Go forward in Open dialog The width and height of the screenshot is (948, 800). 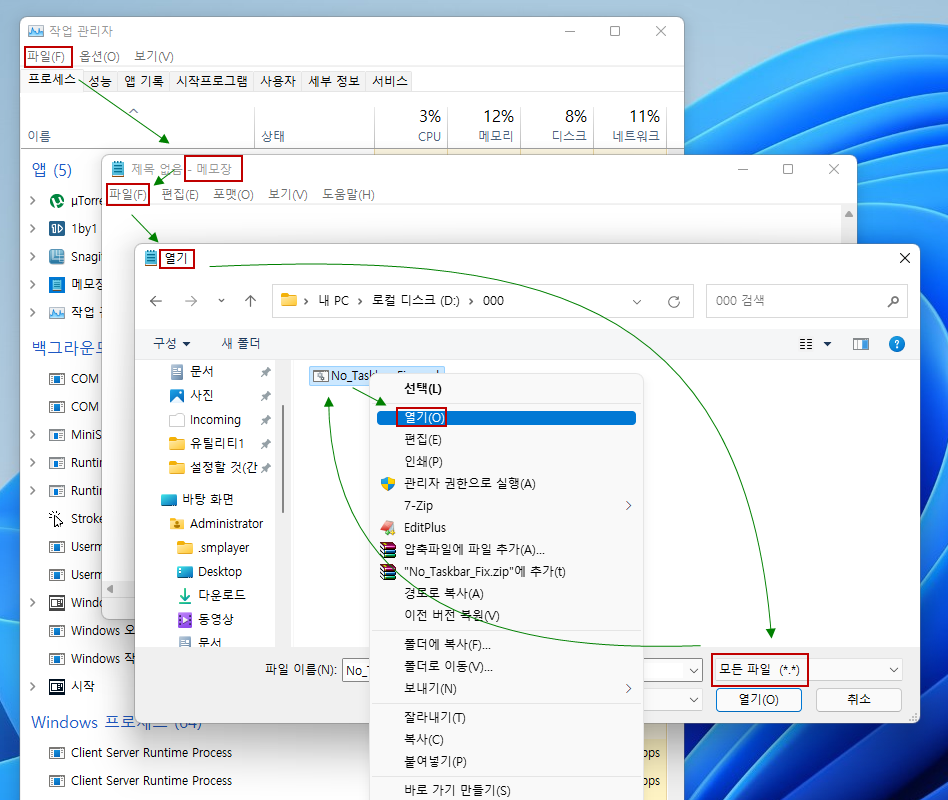(x=191, y=301)
